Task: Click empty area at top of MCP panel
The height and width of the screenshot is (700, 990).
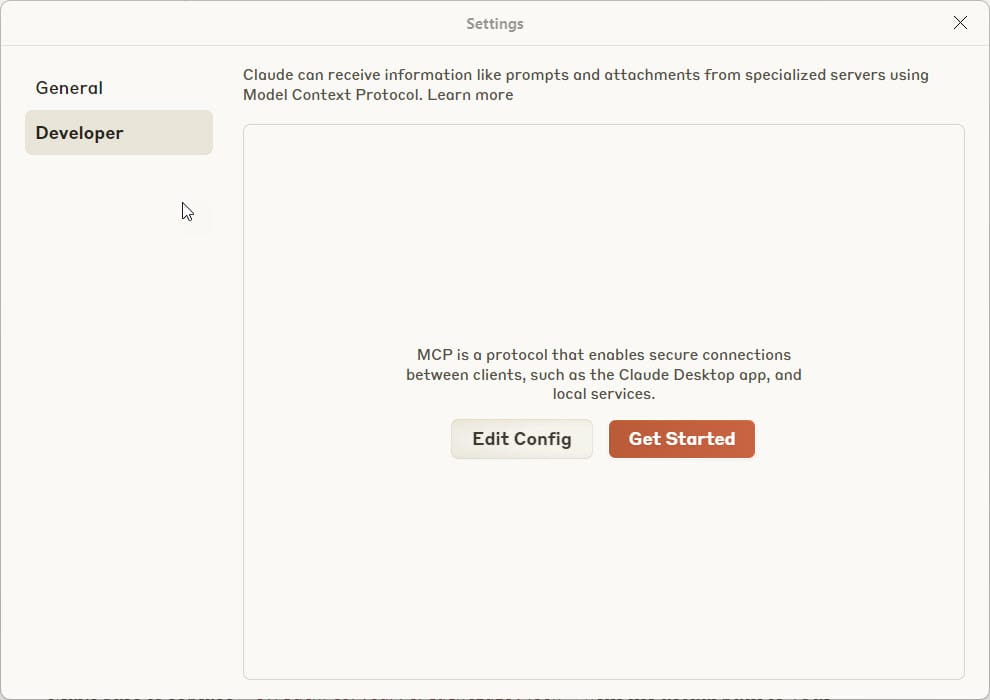Action: coord(603,200)
